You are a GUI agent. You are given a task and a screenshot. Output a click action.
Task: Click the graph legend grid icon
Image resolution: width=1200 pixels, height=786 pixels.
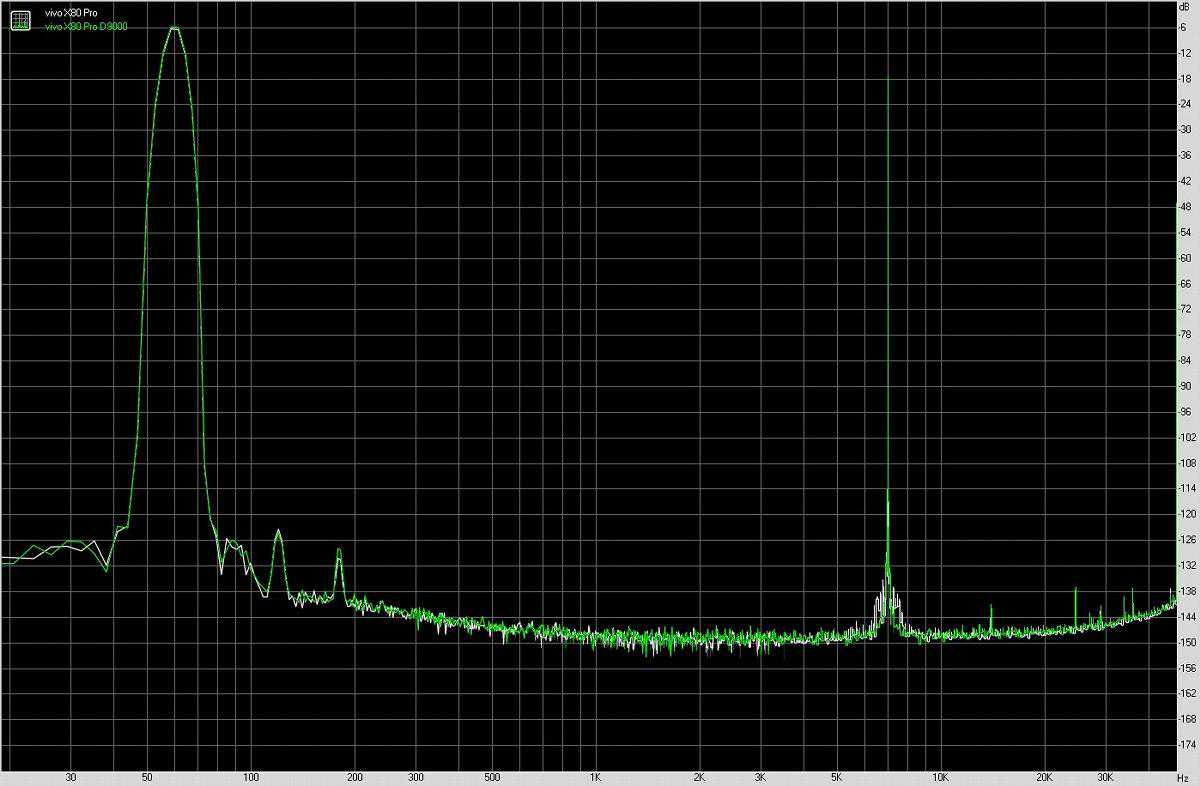click(20, 19)
